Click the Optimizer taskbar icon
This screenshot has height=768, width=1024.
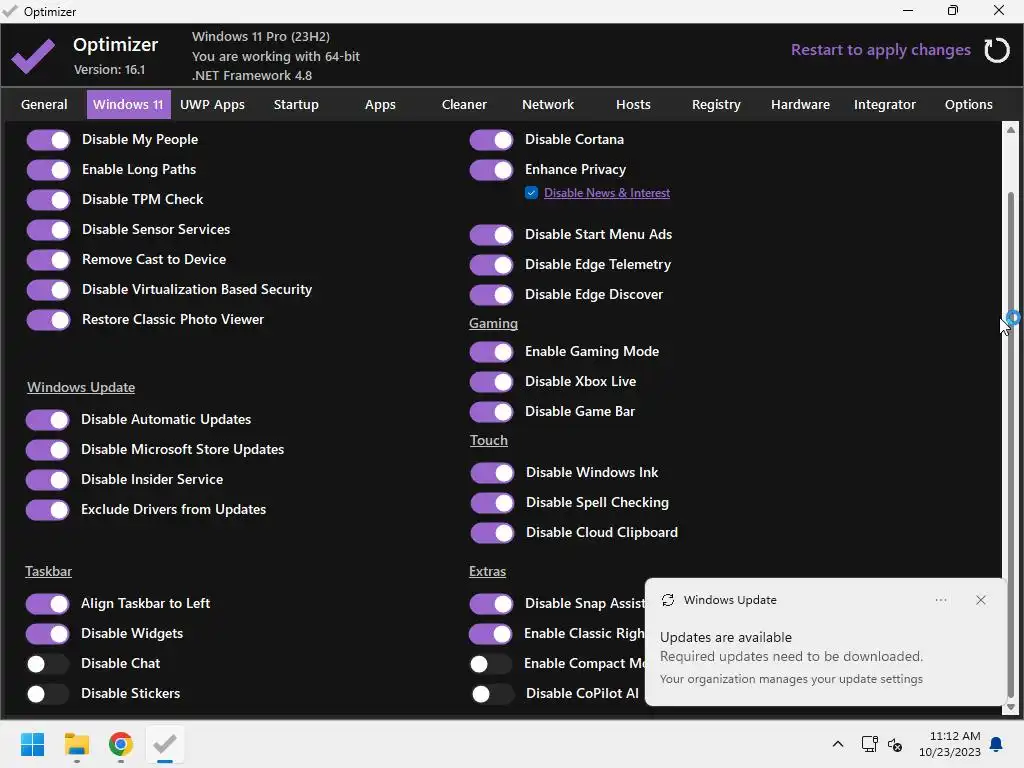tap(165, 744)
